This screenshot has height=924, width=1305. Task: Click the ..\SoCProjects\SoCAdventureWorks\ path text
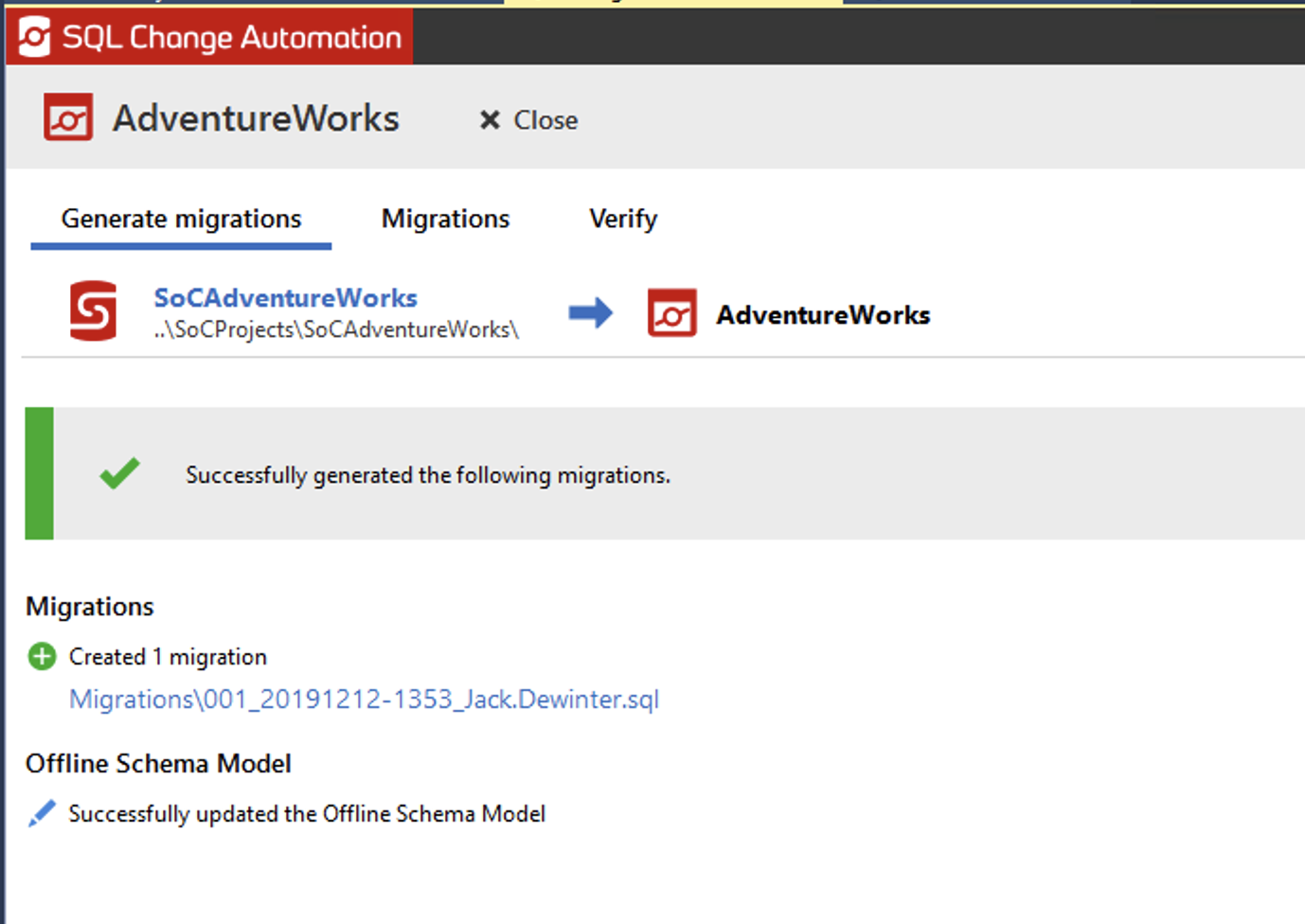tap(336, 329)
